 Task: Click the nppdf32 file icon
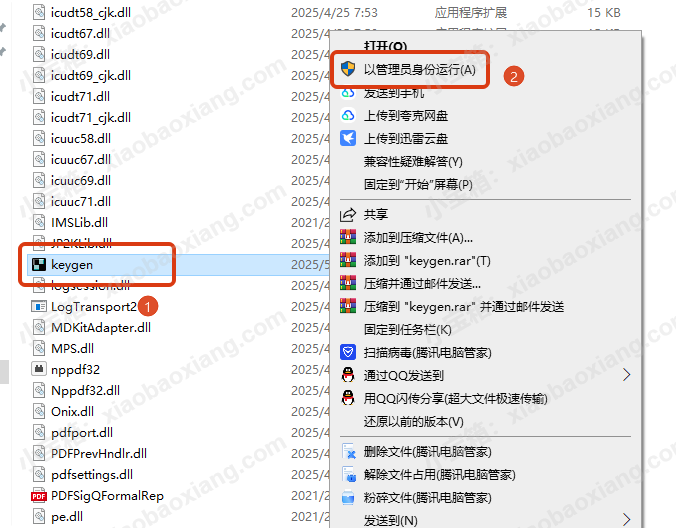pyautogui.click(x=39, y=369)
